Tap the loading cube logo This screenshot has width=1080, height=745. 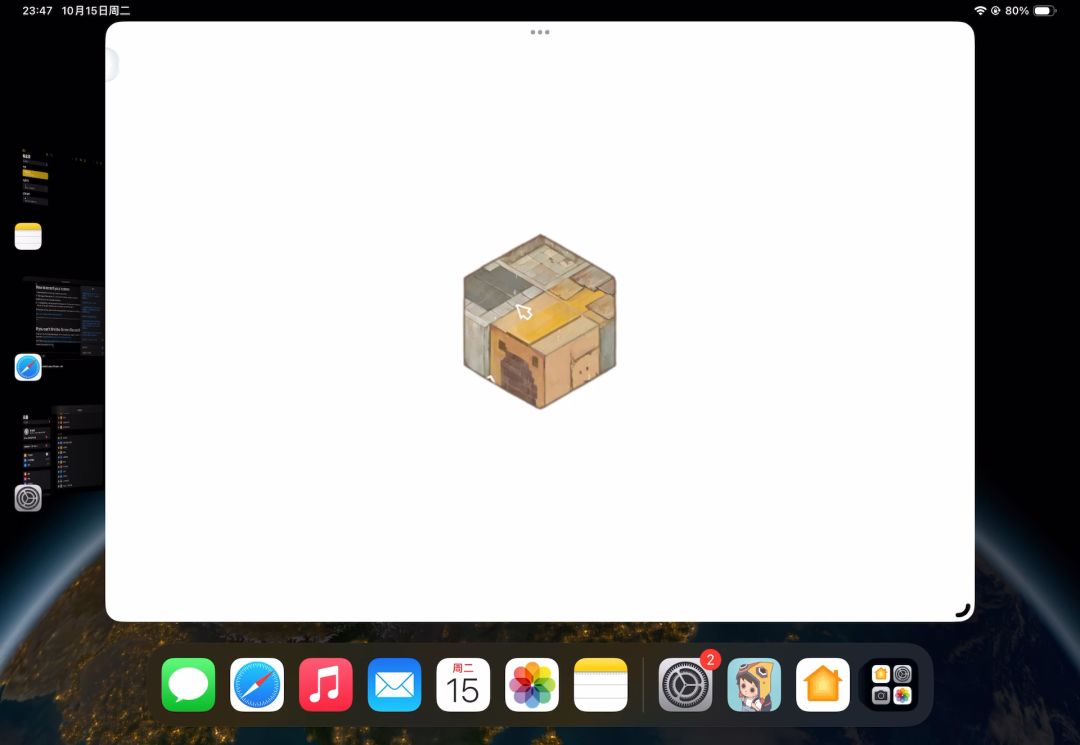(540, 322)
